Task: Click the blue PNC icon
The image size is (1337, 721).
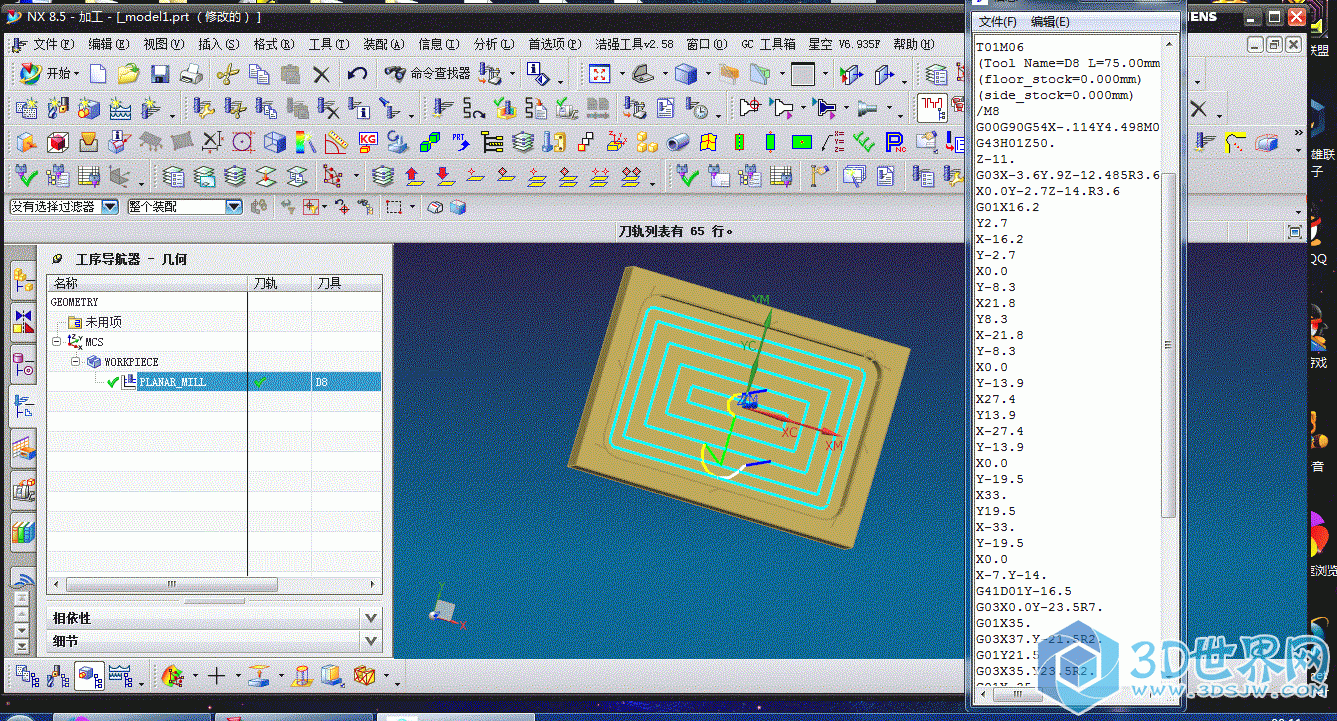Action: [895, 142]
